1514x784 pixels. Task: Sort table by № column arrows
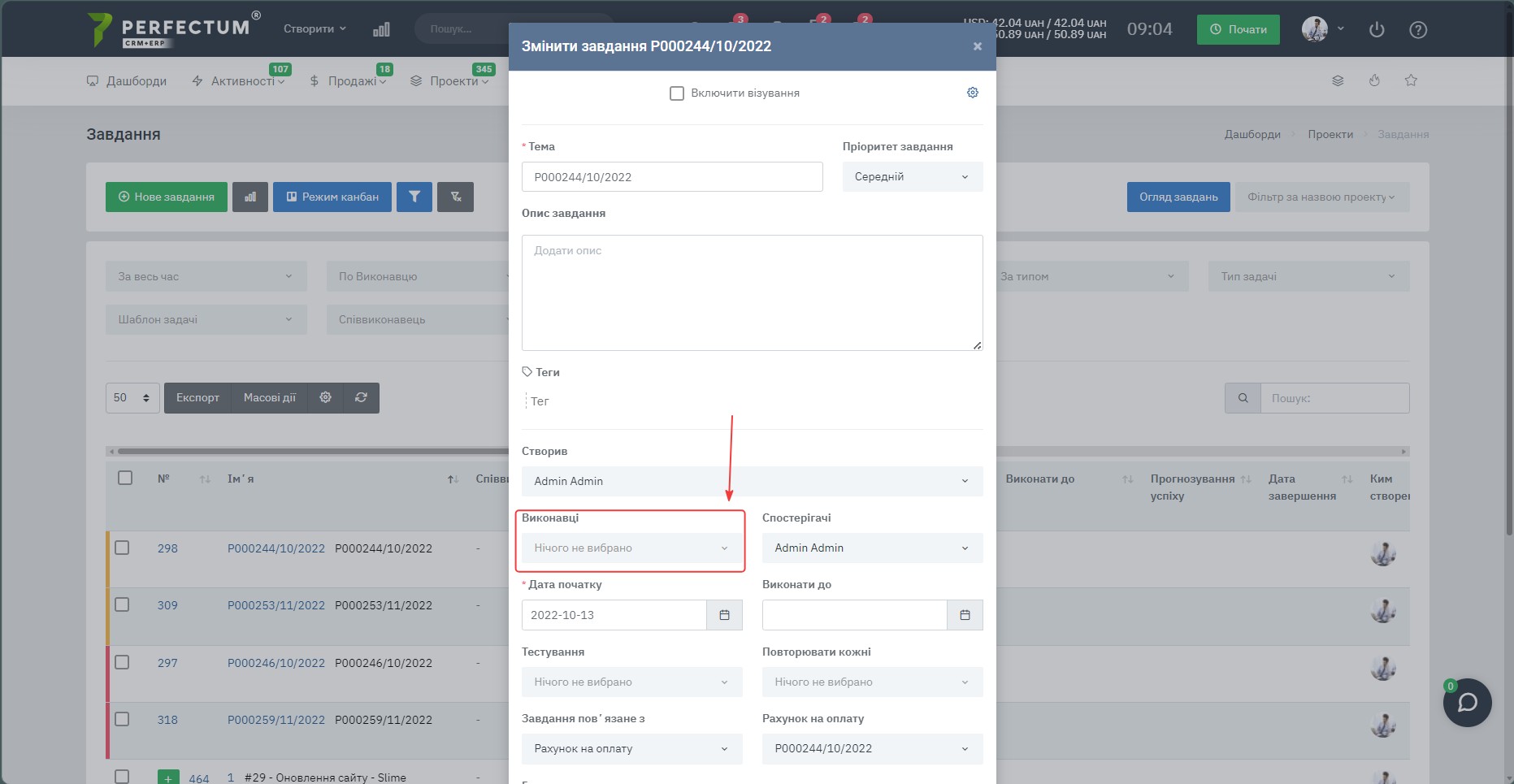205,479
